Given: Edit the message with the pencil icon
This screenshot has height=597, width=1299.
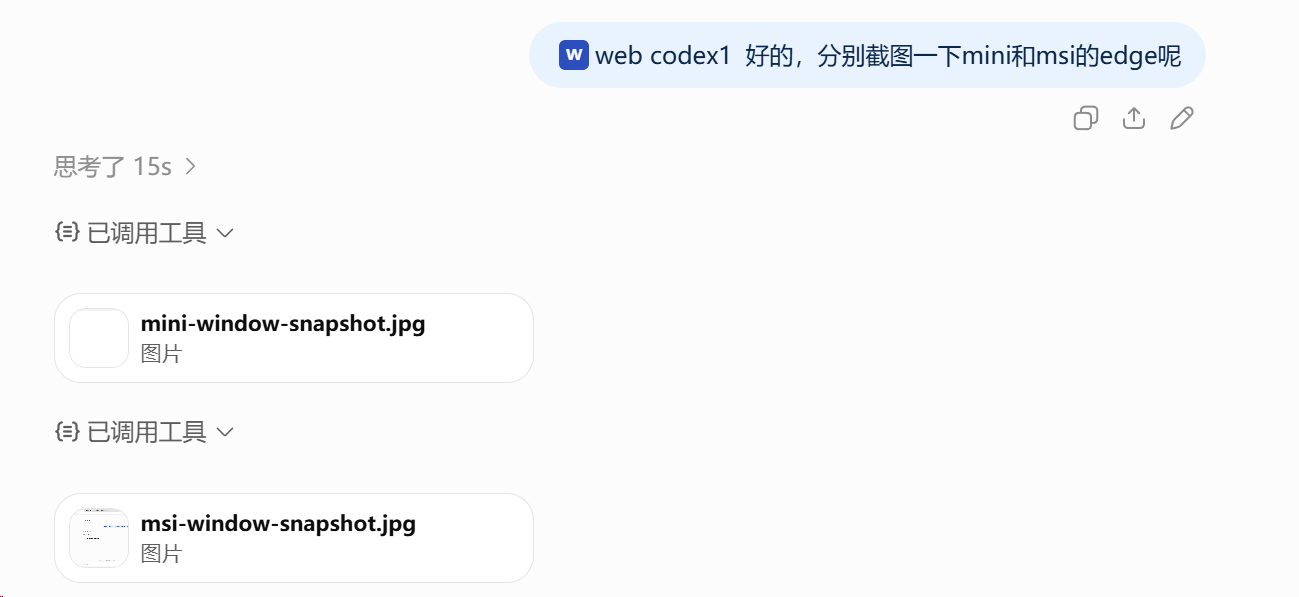Looking at the screenshot, I should click(x=1182, y=118).
